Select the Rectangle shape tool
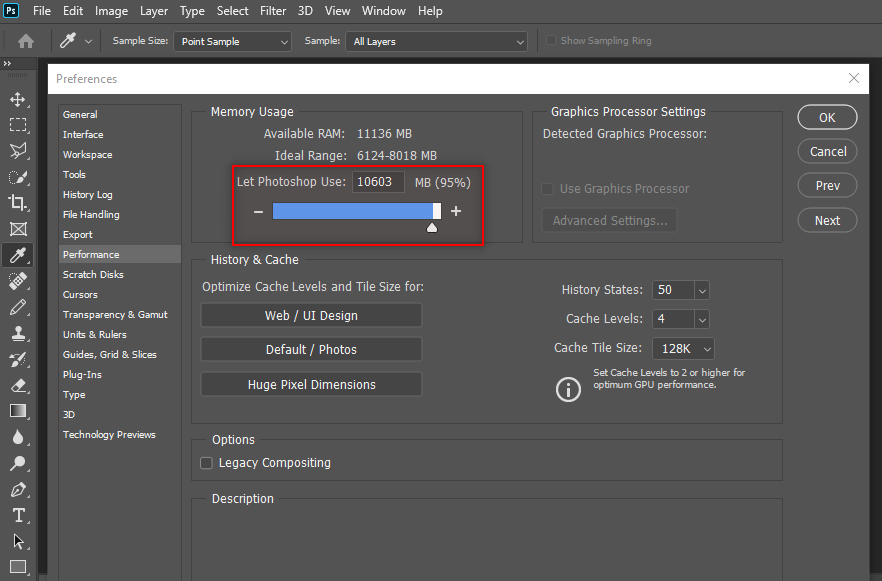 [17, 567]
